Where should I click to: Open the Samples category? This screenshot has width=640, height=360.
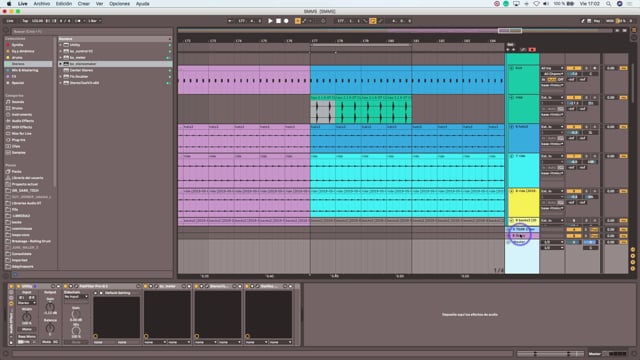coord(18,153)
